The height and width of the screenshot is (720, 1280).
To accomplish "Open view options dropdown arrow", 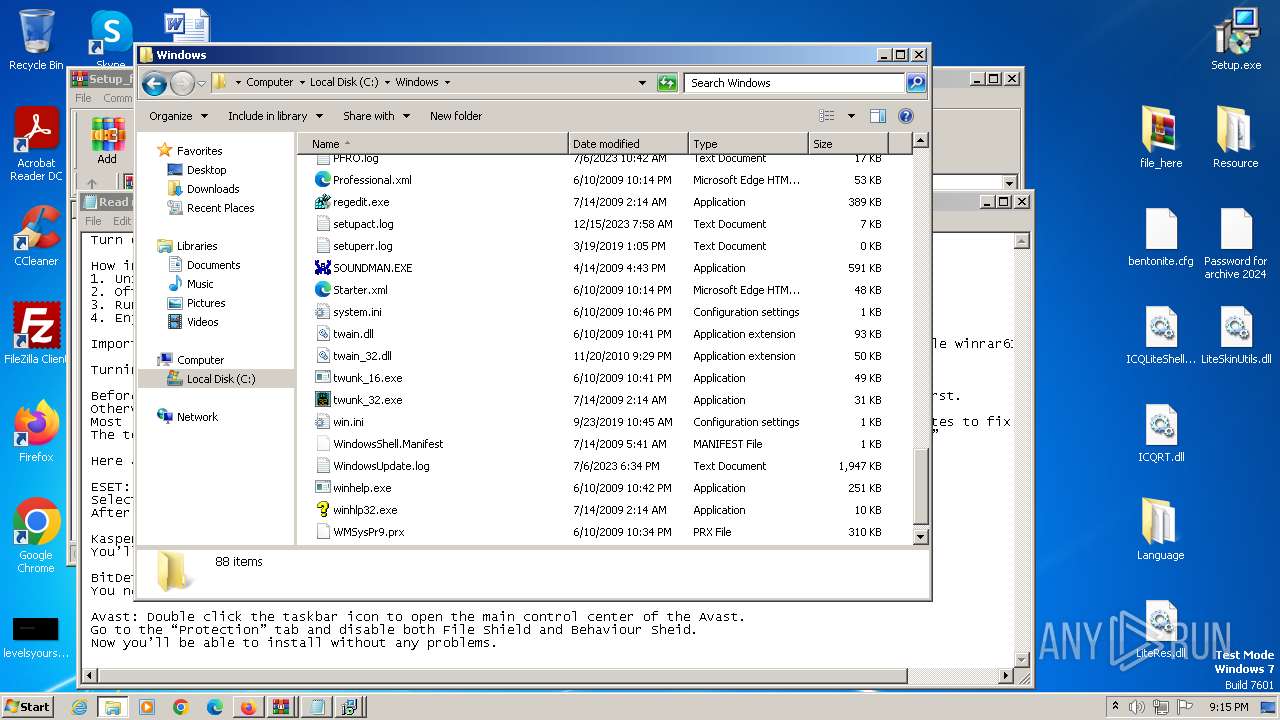I will point(851,116).
